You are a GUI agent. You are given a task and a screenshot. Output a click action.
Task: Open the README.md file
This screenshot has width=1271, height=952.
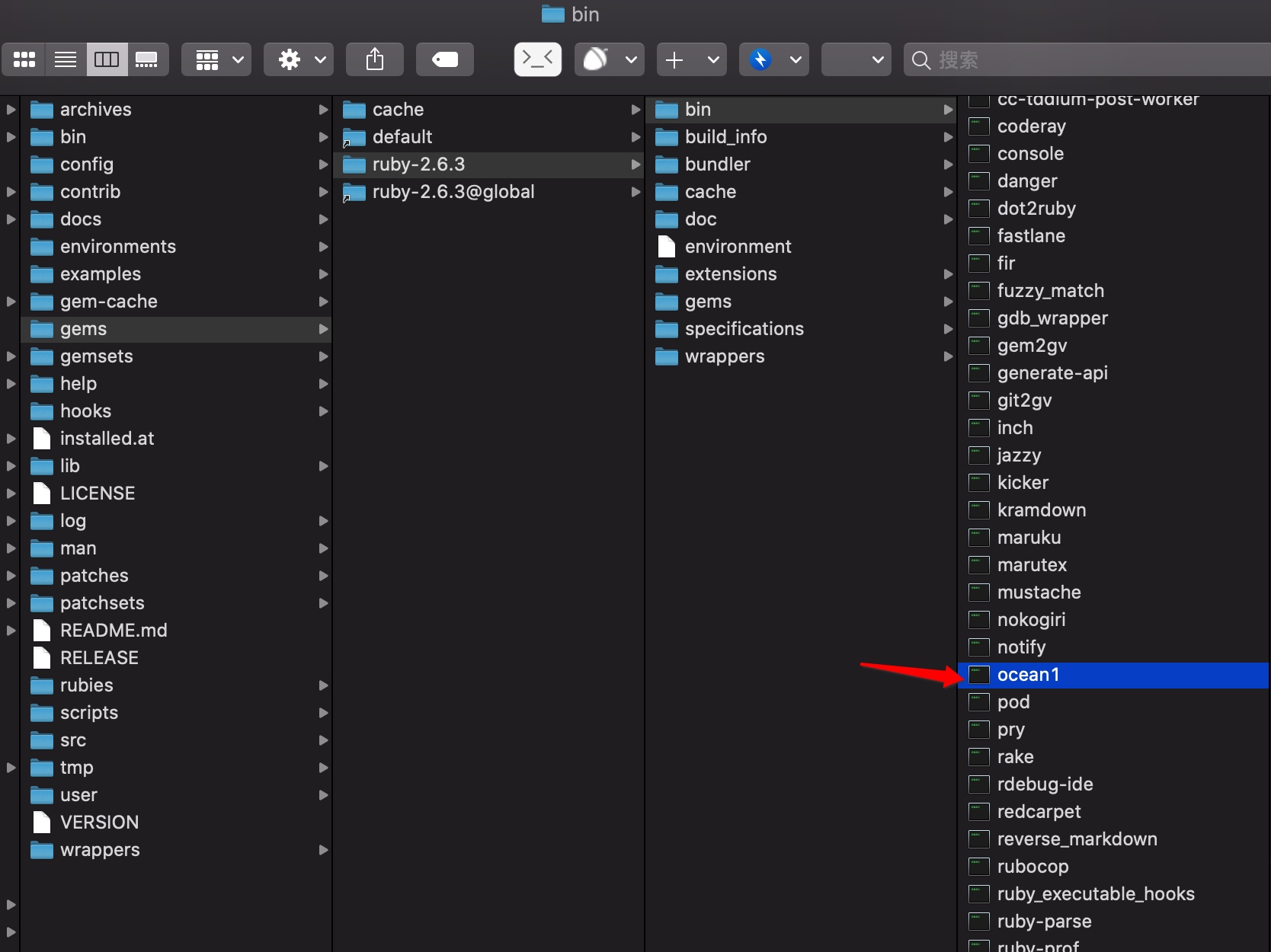click(114, 631)
